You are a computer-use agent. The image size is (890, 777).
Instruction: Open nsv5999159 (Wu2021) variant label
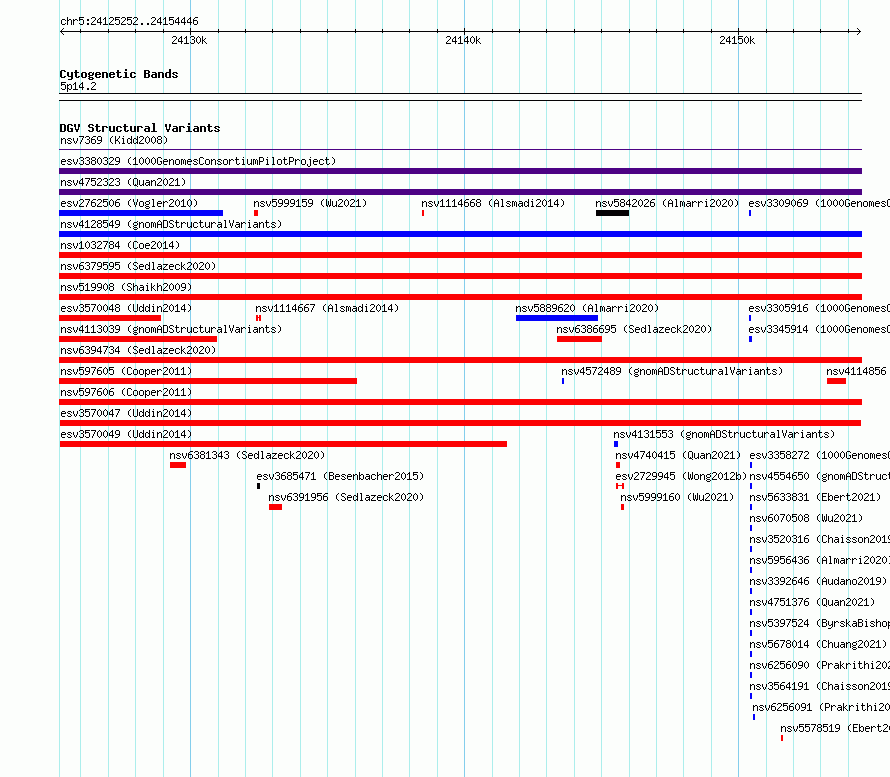[x=310, y=203]
